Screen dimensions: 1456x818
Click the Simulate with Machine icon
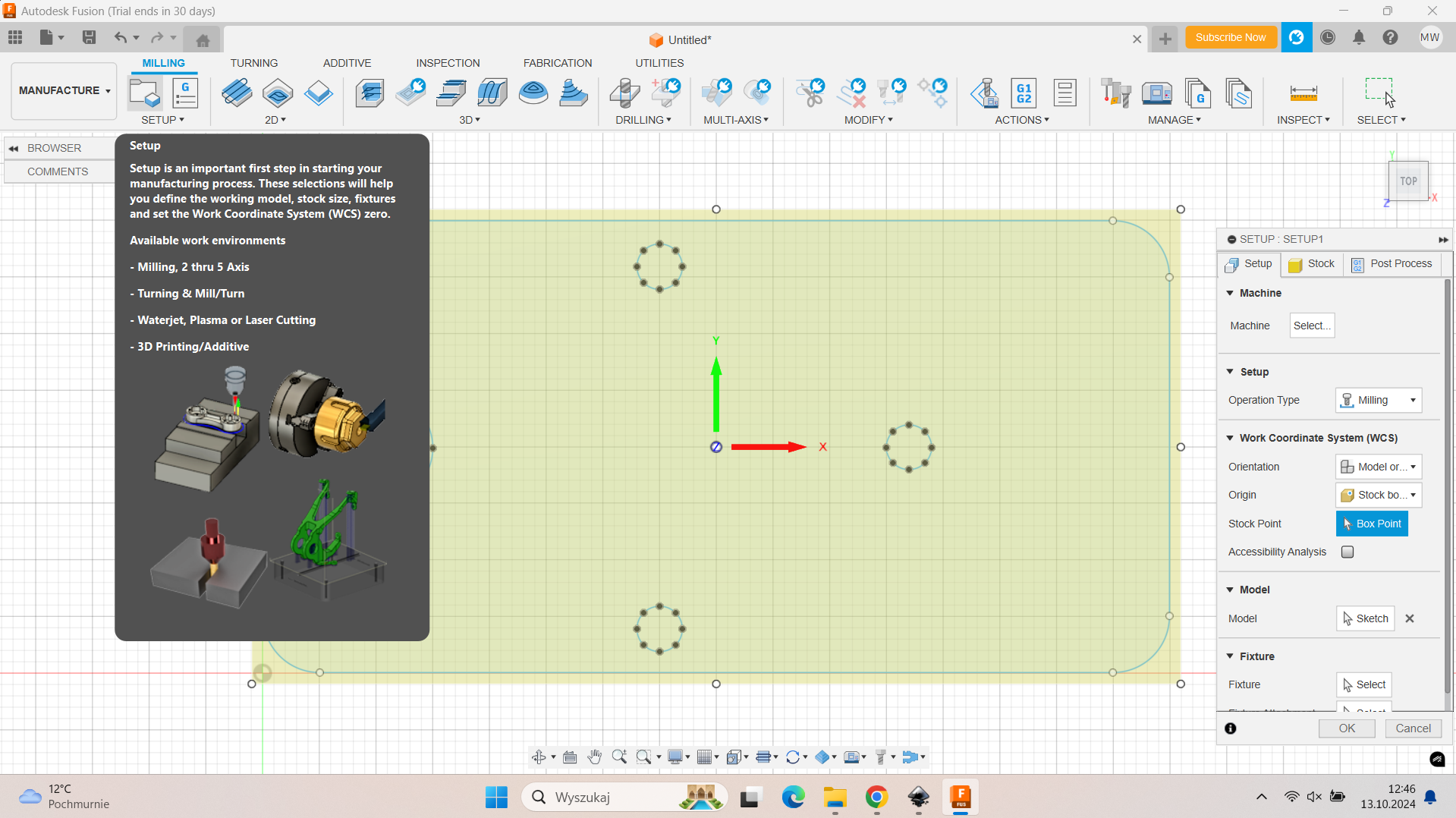(985, 93)
